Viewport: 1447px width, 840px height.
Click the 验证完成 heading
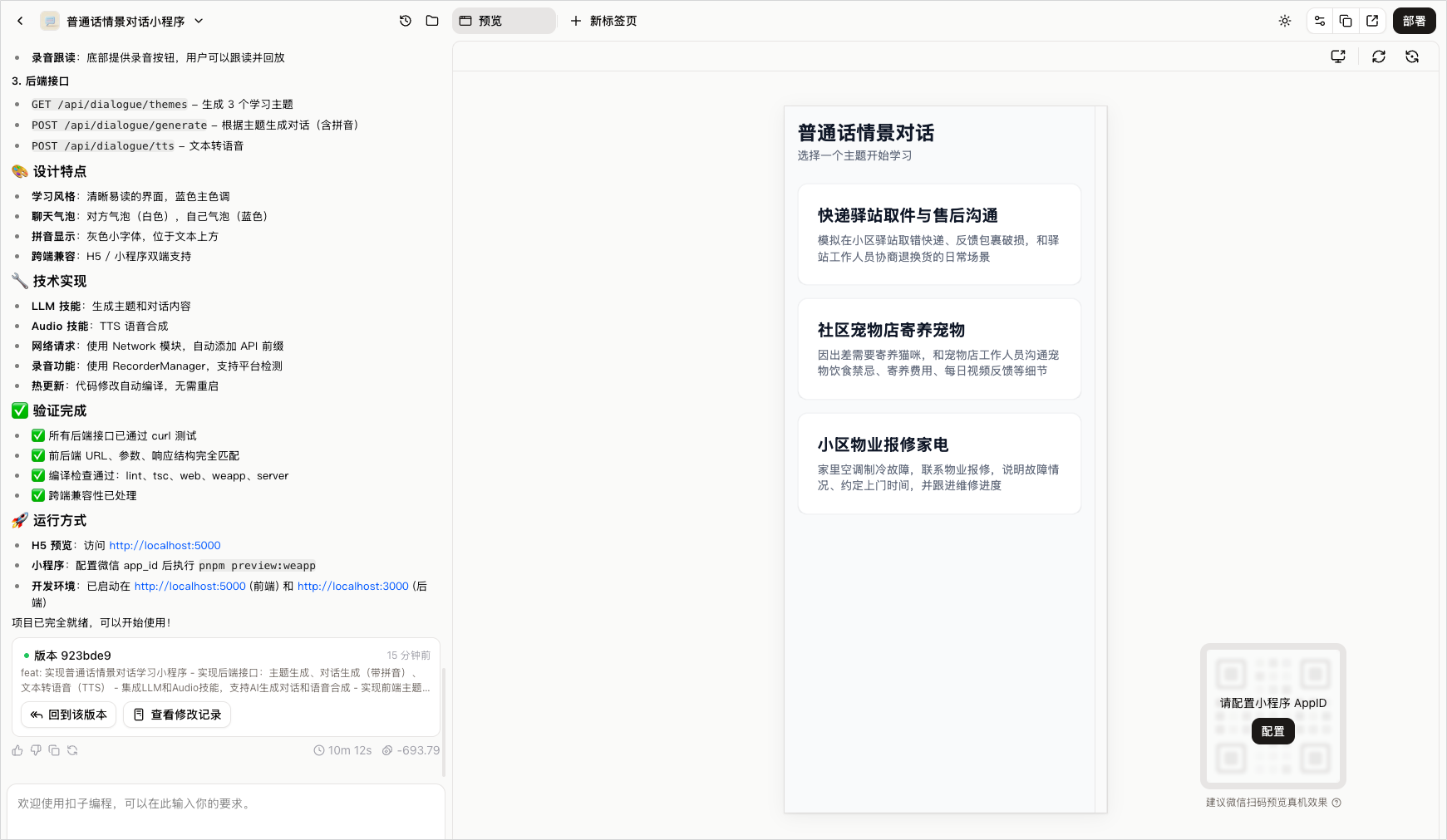click(x=60, y=410)
